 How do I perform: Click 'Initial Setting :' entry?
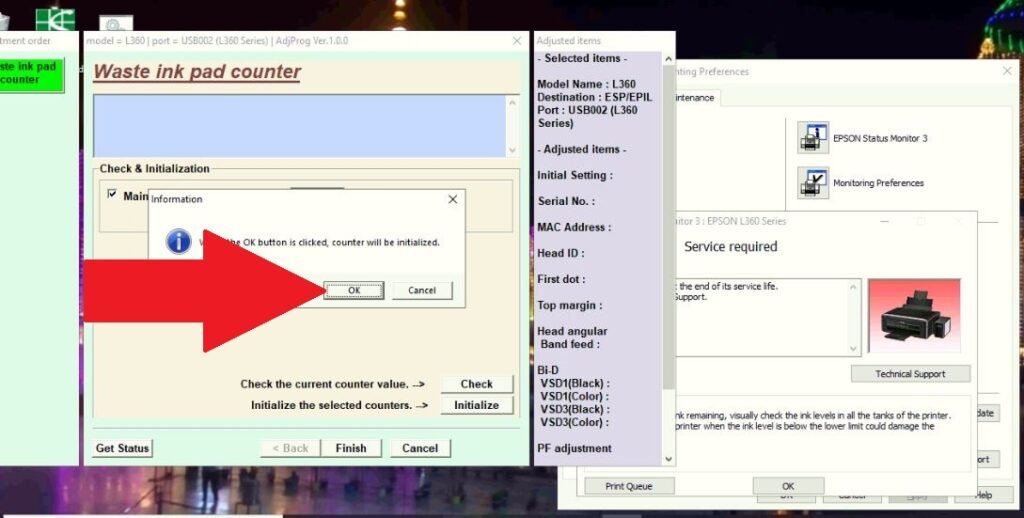click(575, 175)
